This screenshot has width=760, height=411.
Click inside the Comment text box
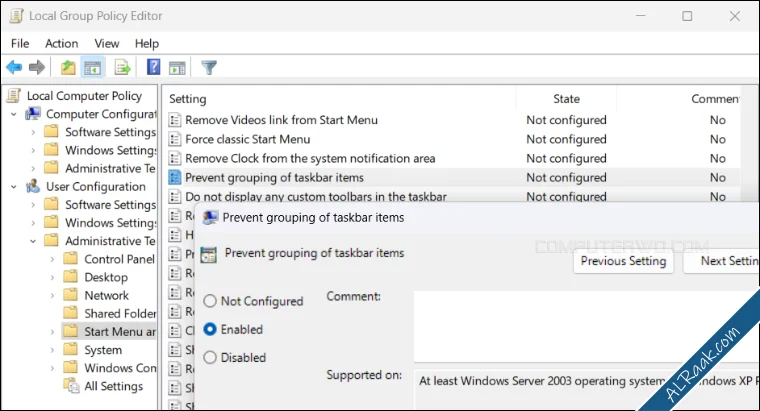pyautogui.click(x=586, y=326)
